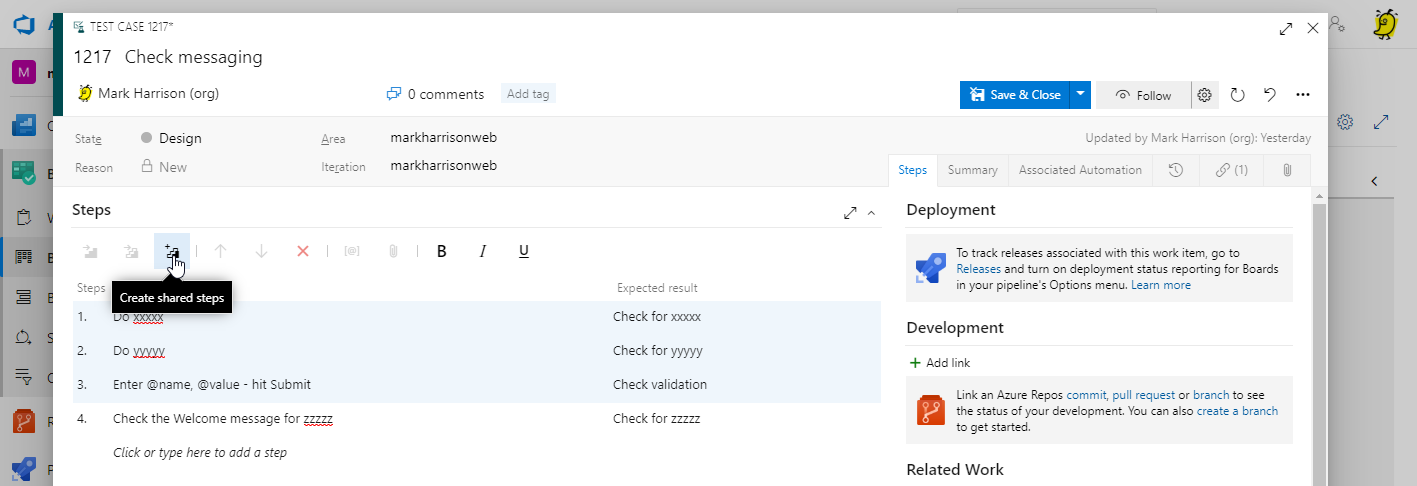Open the Links tab showing (1)
Screen dimensions: 1417x486
1231,170
